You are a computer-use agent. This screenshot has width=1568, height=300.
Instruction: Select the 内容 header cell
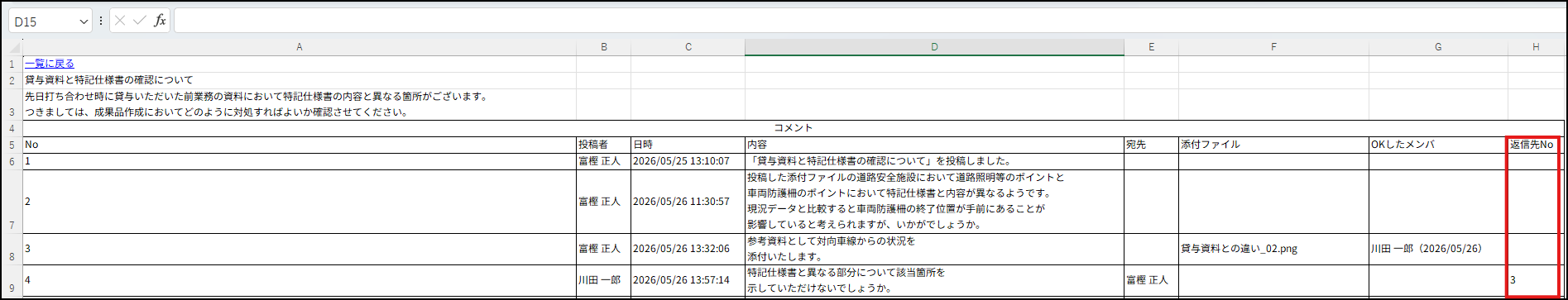click(934, 145)
